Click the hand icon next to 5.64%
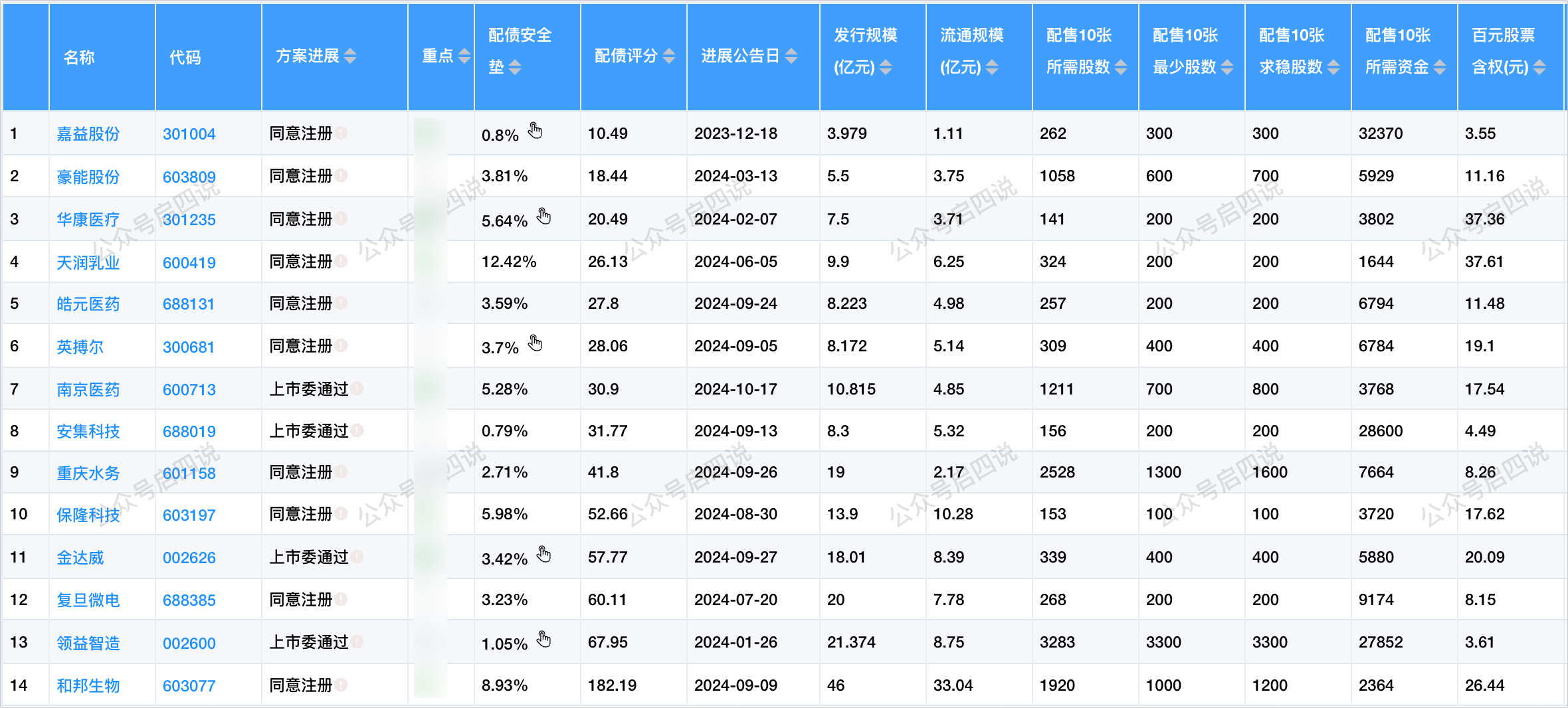Image resolution: width=1568 pixels, height=708 pixels. (x=543, y=217)
